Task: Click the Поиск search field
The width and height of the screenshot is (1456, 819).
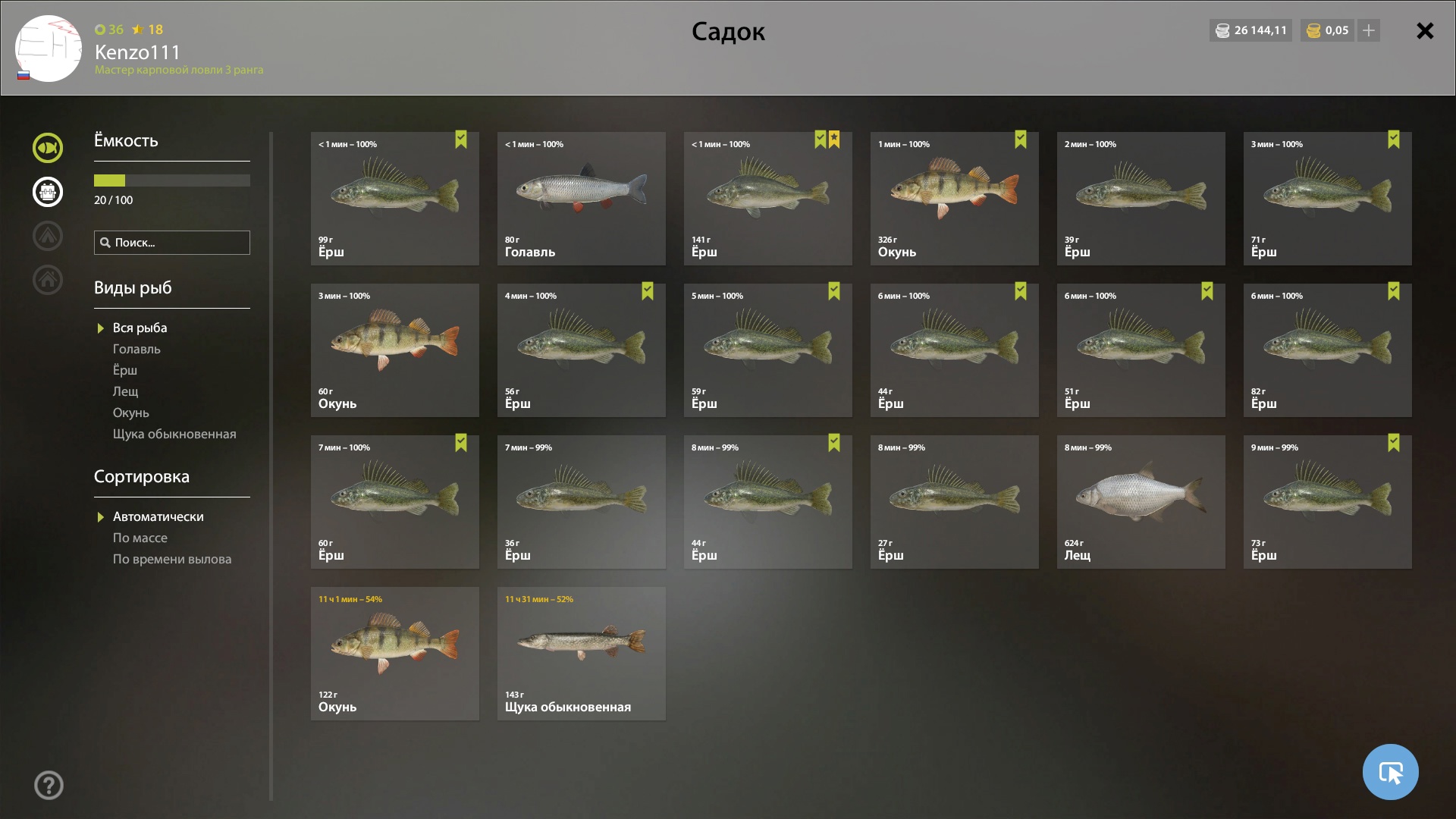Action: pos(172,243)
